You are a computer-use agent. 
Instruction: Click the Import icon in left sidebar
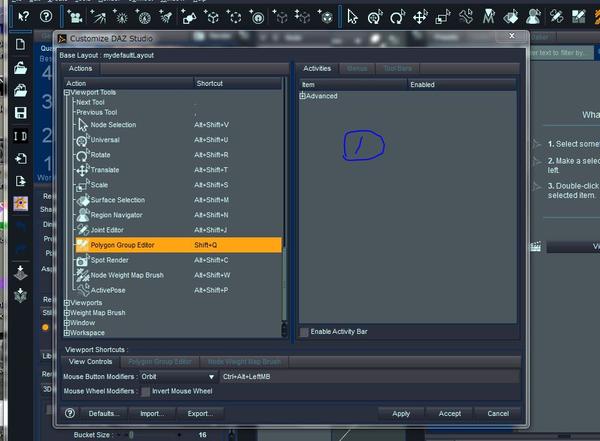pos(20,158)
